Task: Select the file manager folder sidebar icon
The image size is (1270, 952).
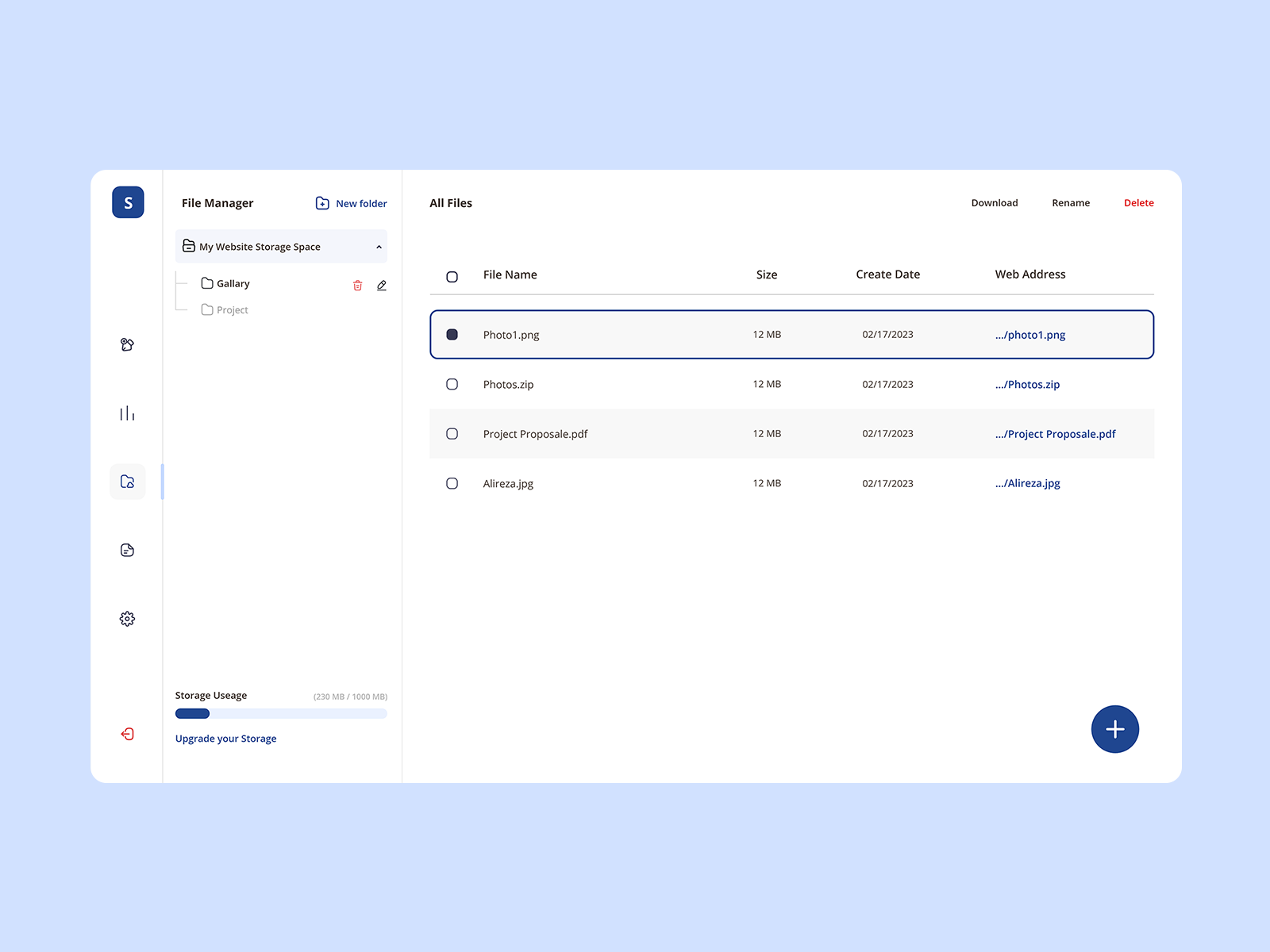Action: click(127, 482)
